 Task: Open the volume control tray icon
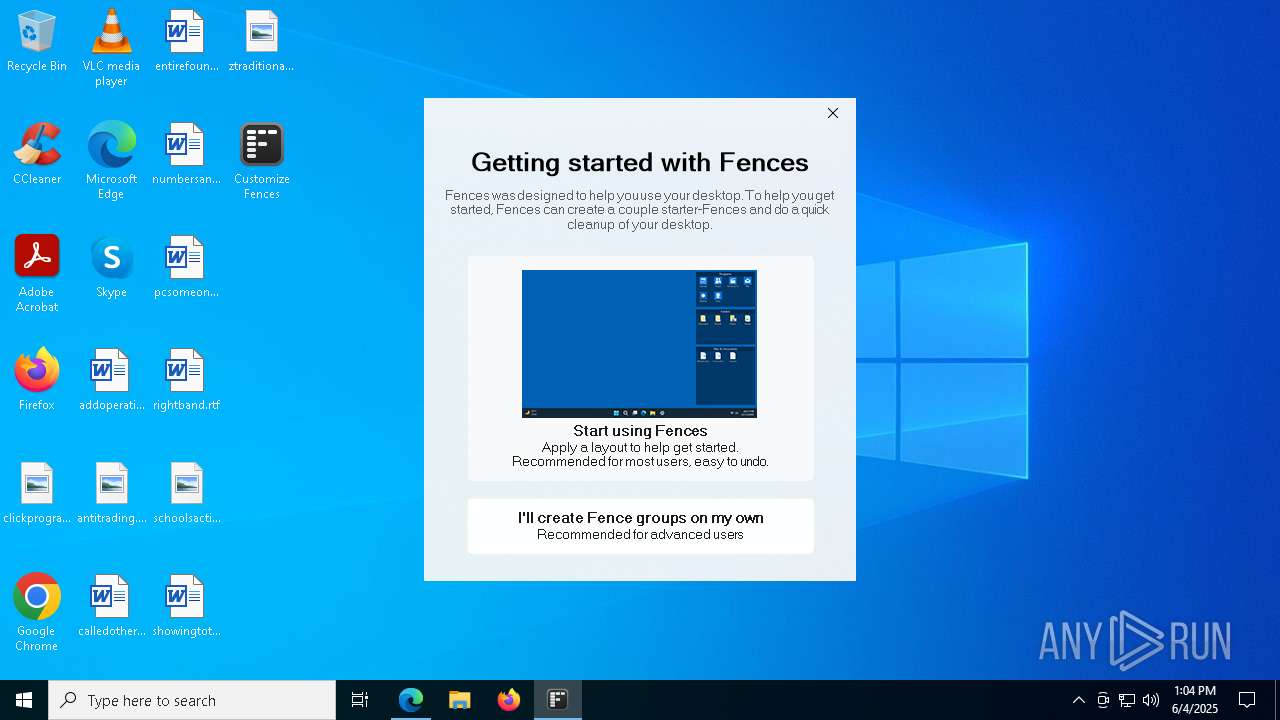pos(1151,700)
